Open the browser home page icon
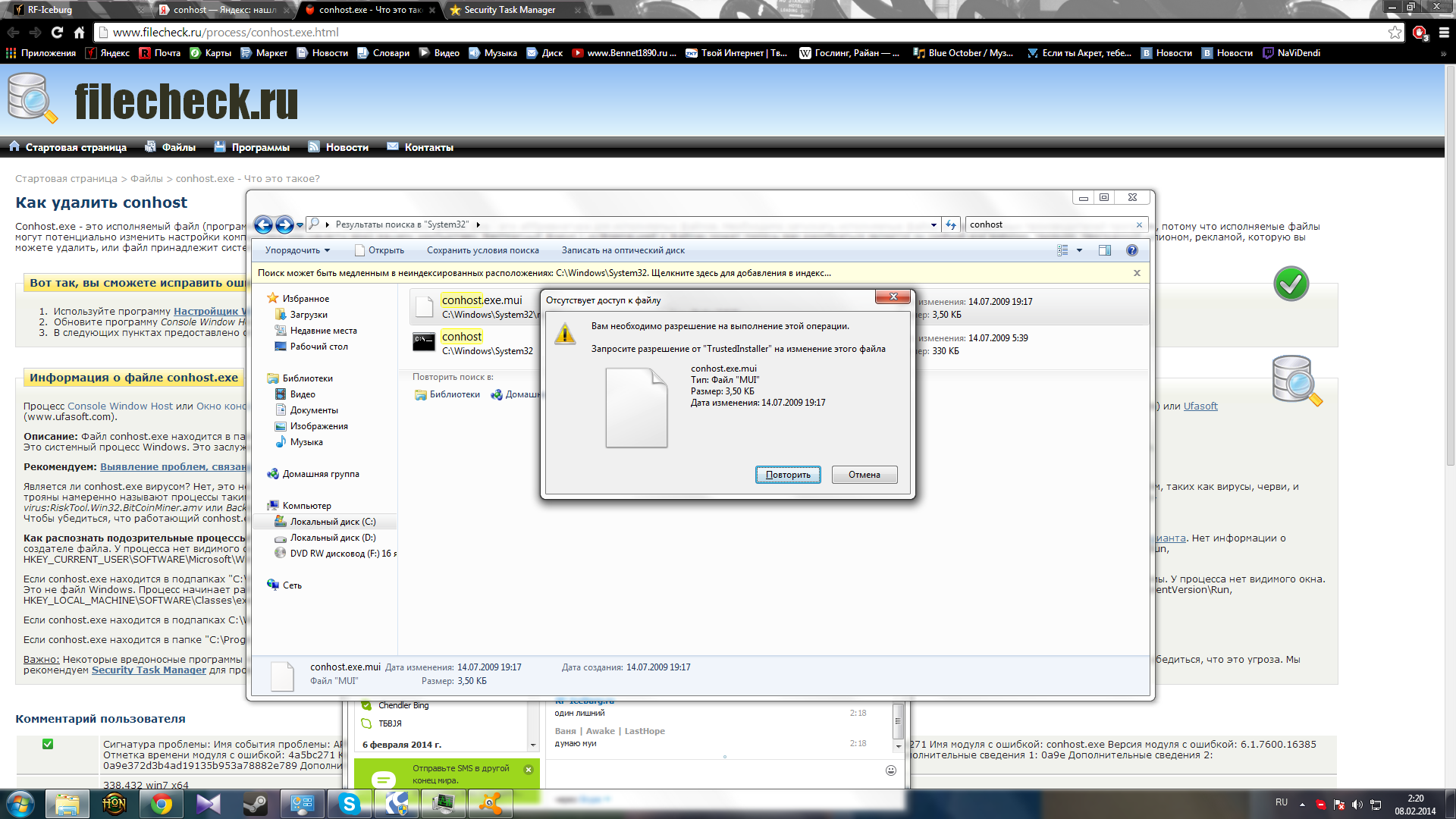 pos(79,32)
